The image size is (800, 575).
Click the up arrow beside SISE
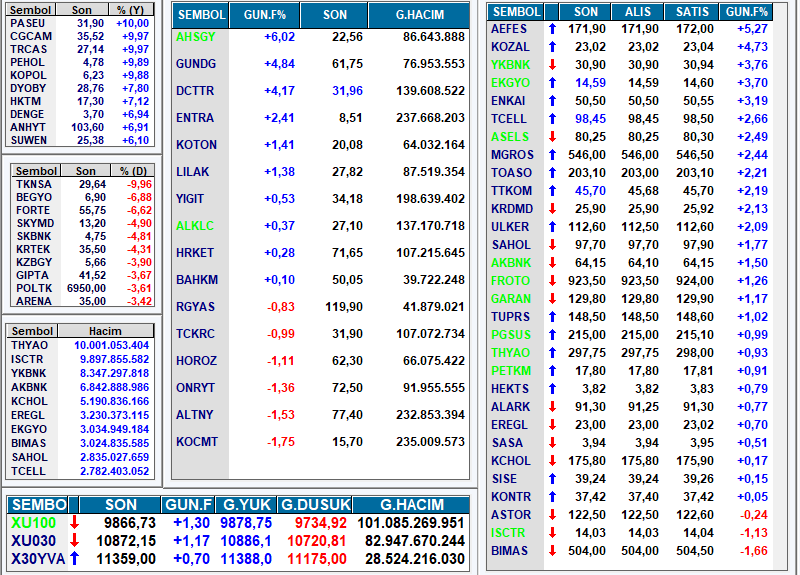click(x=552, y=479)
